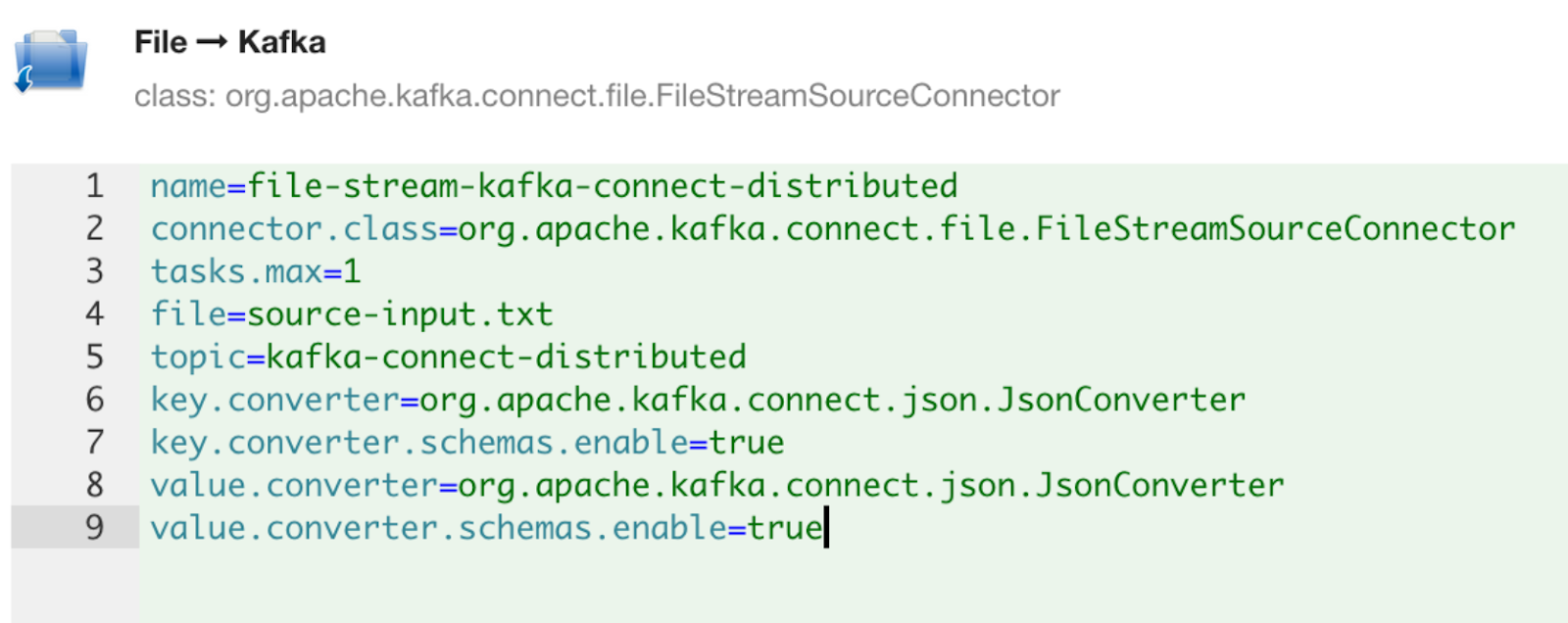Viewport: 1568px width, 623px height.
Task: Click the value.converter JsonConverter class value
Action: tap(870, 485)
